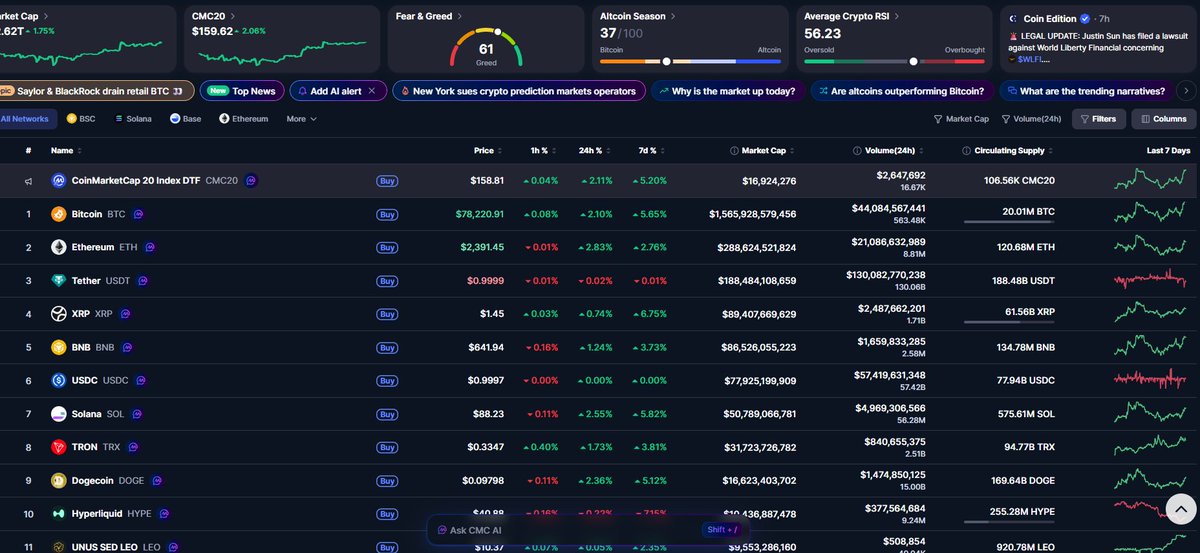This screenshot has height=553, width=1200.
Task: Click the TRON coin logo icon
Action: (x=58, y=447)
